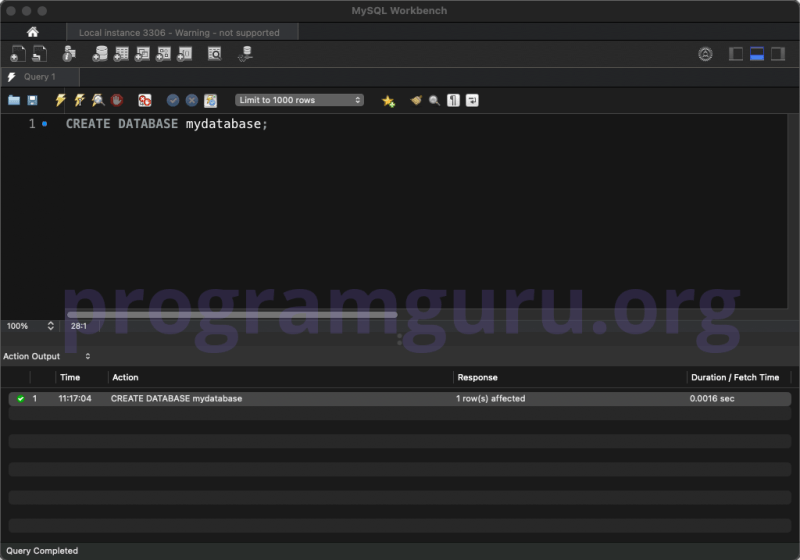This screenshot has width=800, height=560.
Task: Click the Duration / Fetch Time header
Action: point(735,377)
